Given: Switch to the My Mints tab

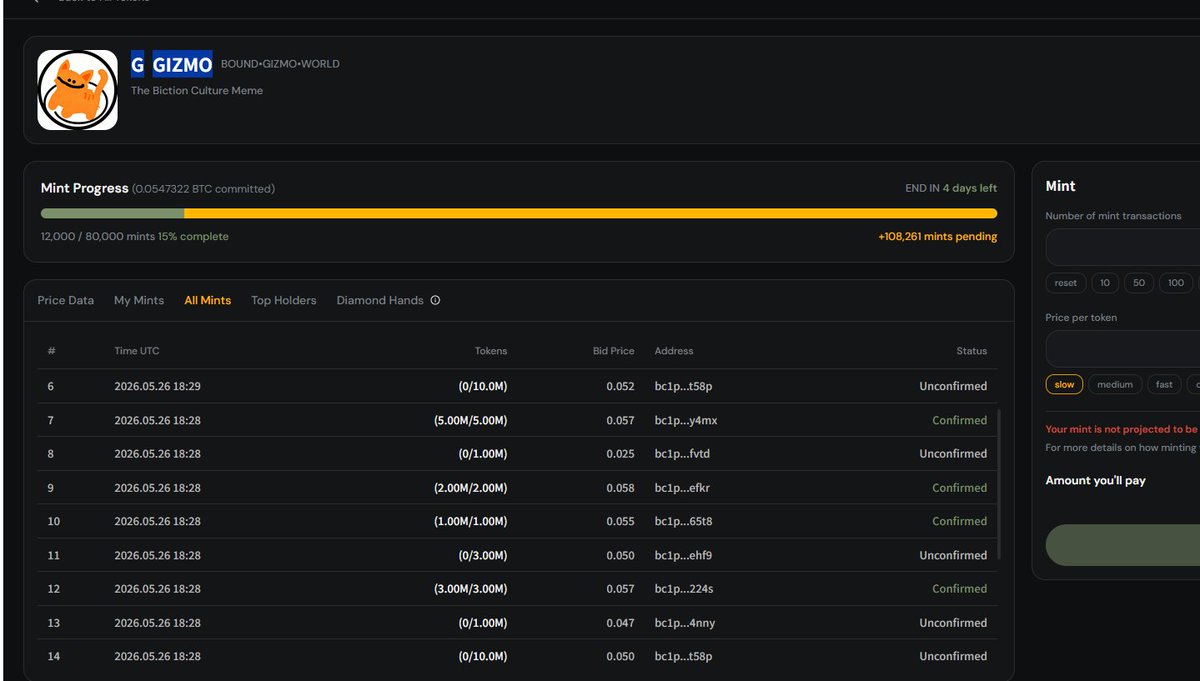Looking at the screenshot, I should coord(139,300).
